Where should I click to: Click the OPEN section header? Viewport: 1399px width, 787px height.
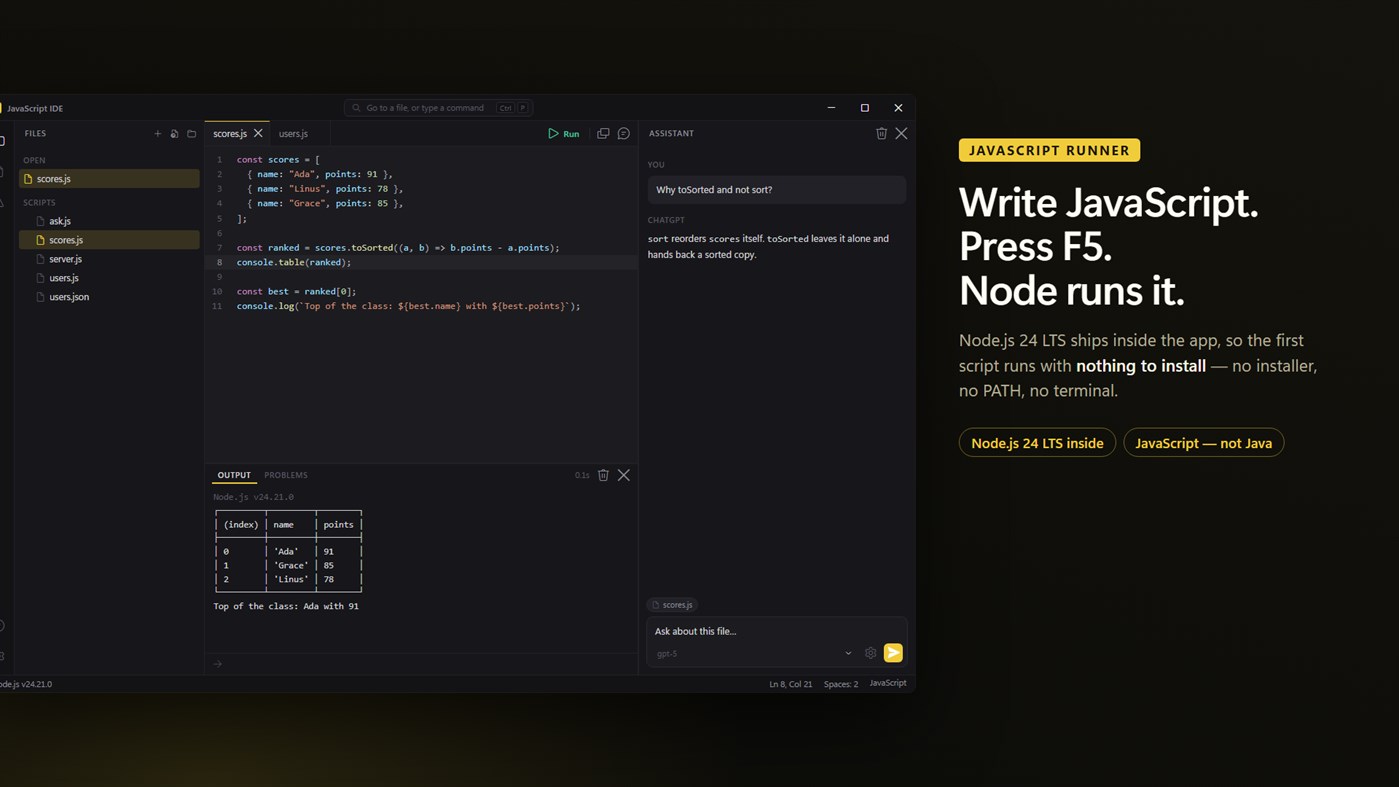(35, 160)
